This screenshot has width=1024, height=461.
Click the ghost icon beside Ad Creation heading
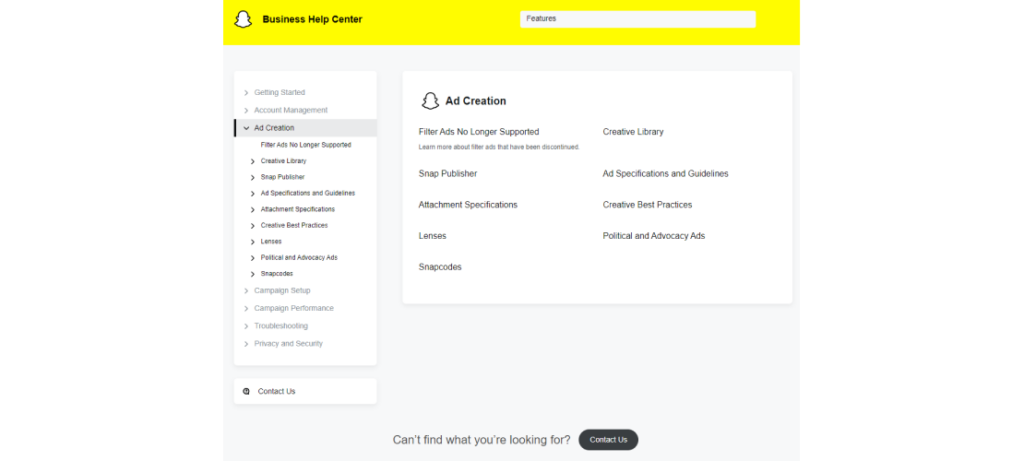430,101
